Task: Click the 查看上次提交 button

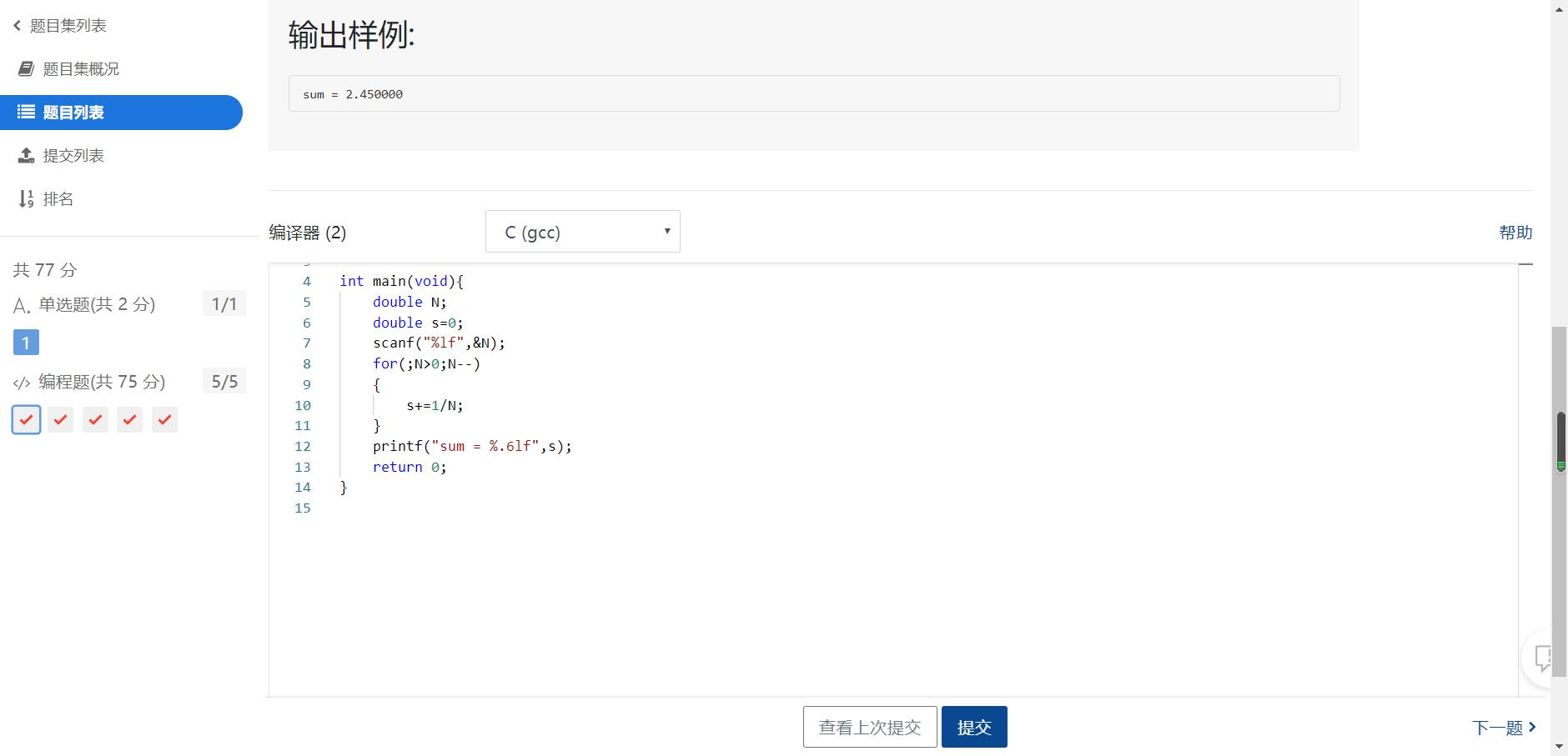Action: 870,727
